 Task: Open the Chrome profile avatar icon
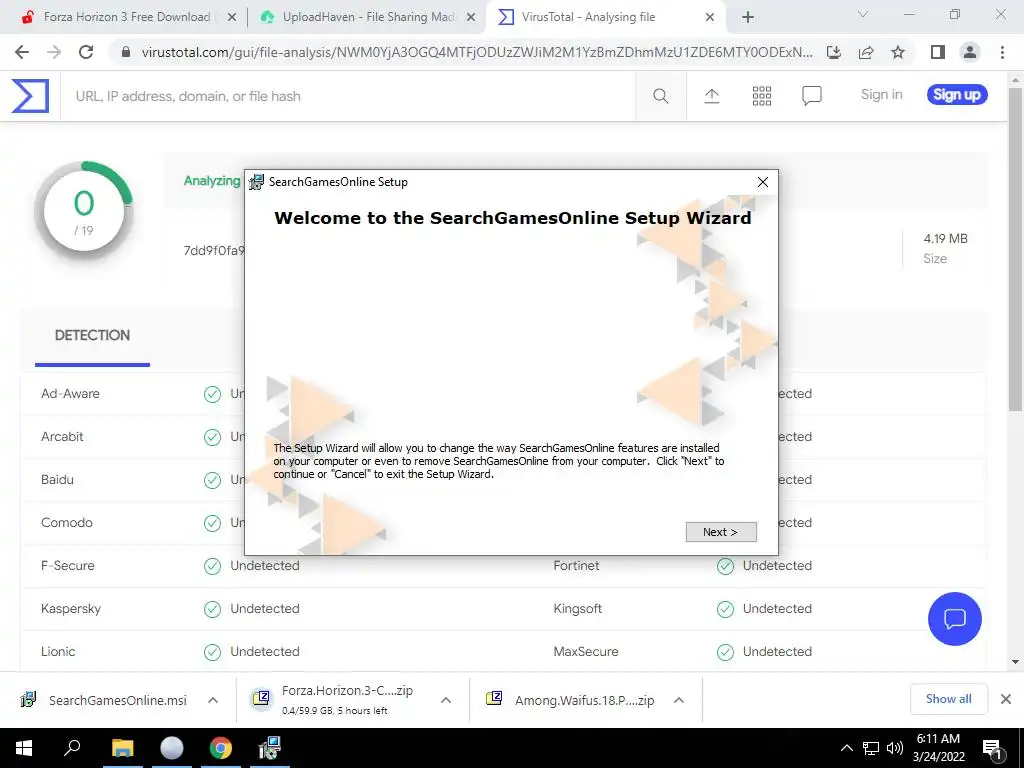[x=970, y=52]
